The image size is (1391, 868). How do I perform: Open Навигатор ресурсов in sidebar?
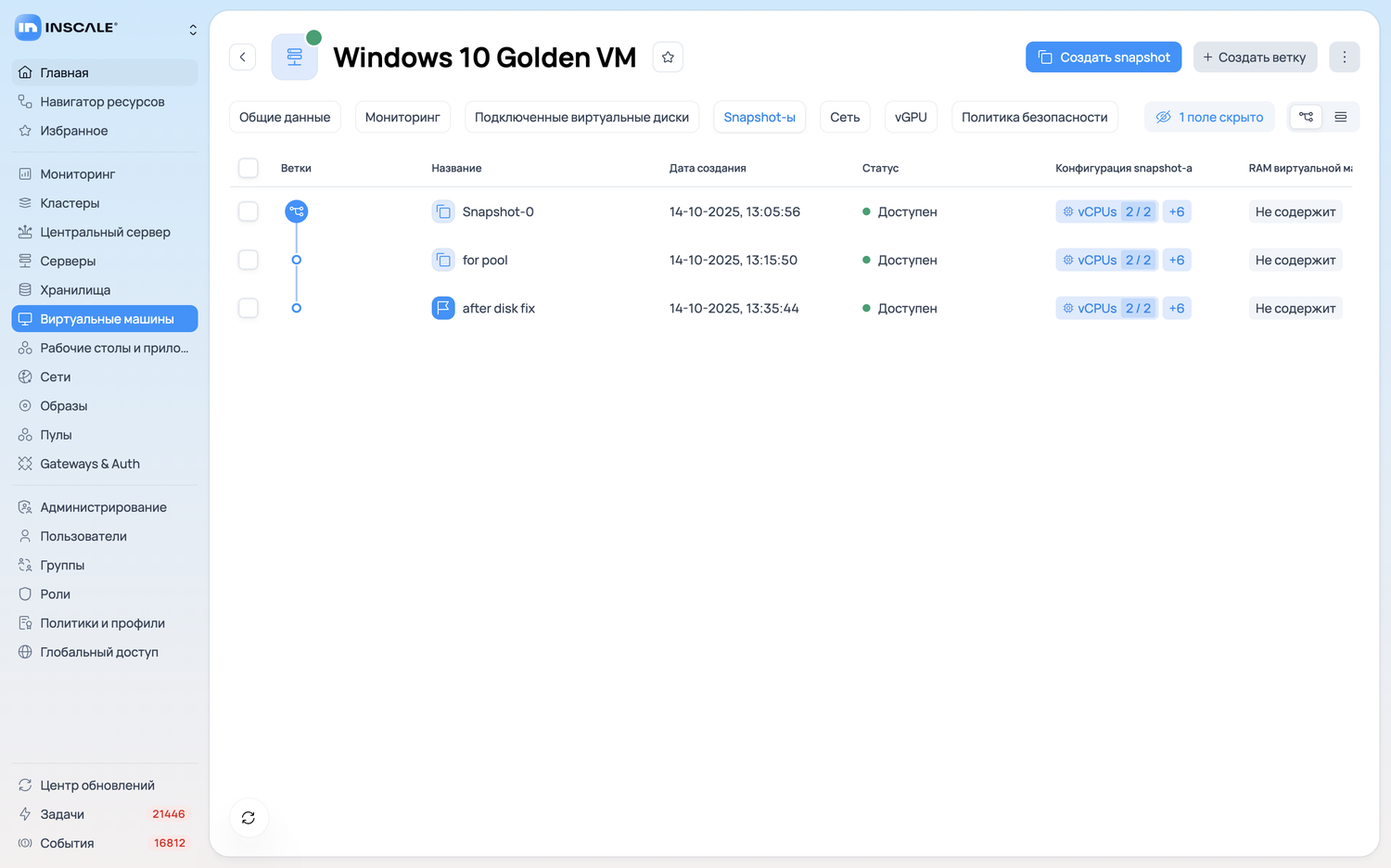click(105, 101)
